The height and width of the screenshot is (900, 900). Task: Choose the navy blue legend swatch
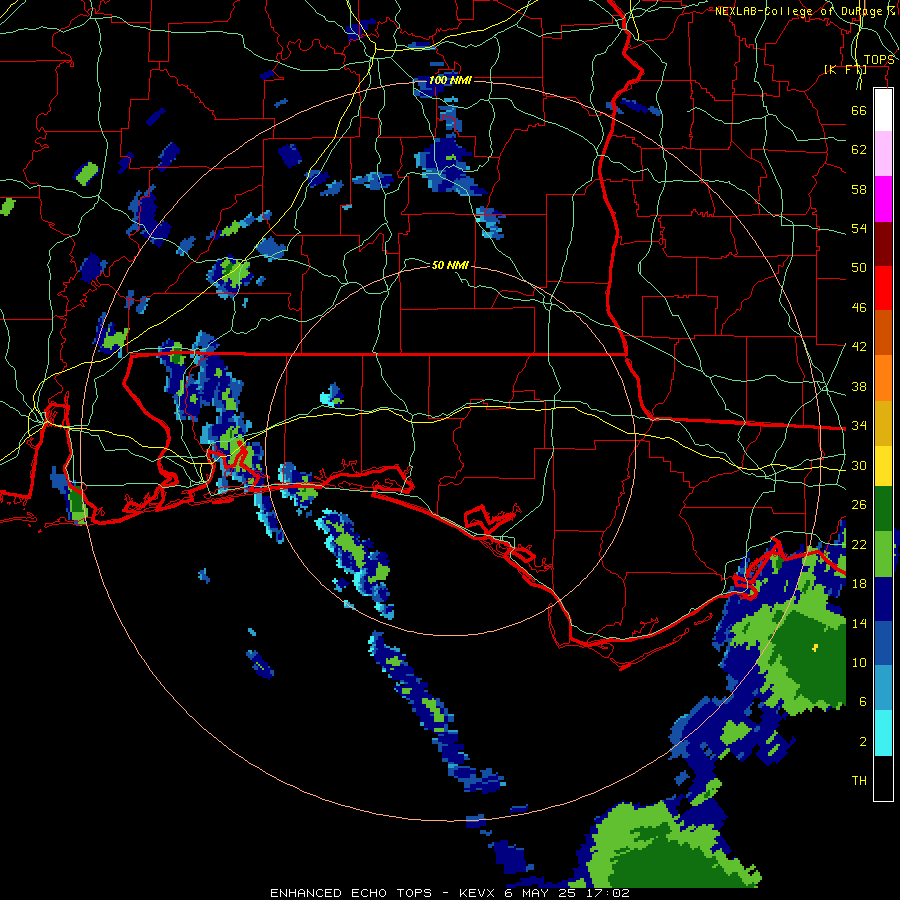(883, 599)
